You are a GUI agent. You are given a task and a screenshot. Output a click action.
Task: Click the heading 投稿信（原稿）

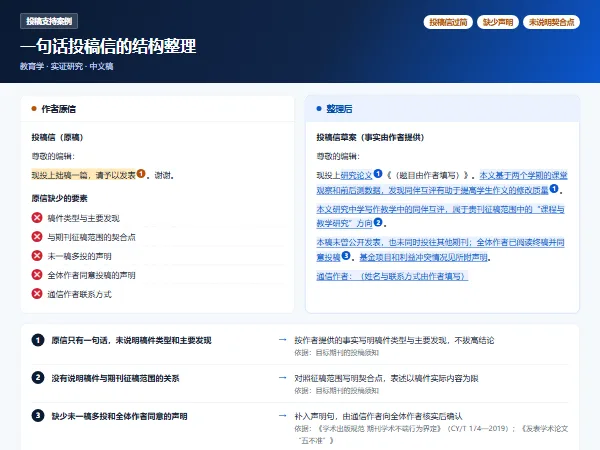pos(57,137)
